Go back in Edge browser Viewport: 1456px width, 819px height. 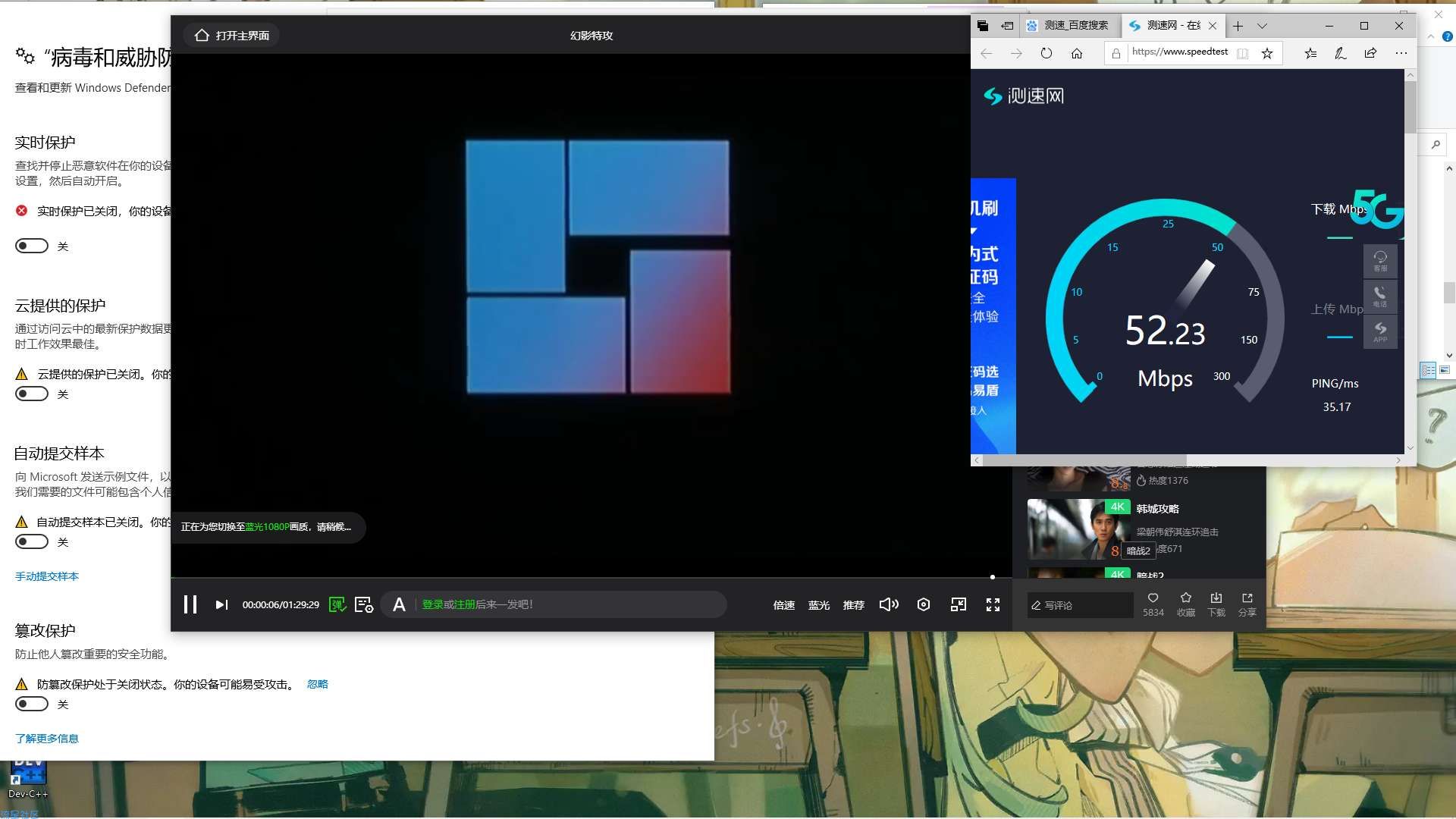[x=986, y=53]
